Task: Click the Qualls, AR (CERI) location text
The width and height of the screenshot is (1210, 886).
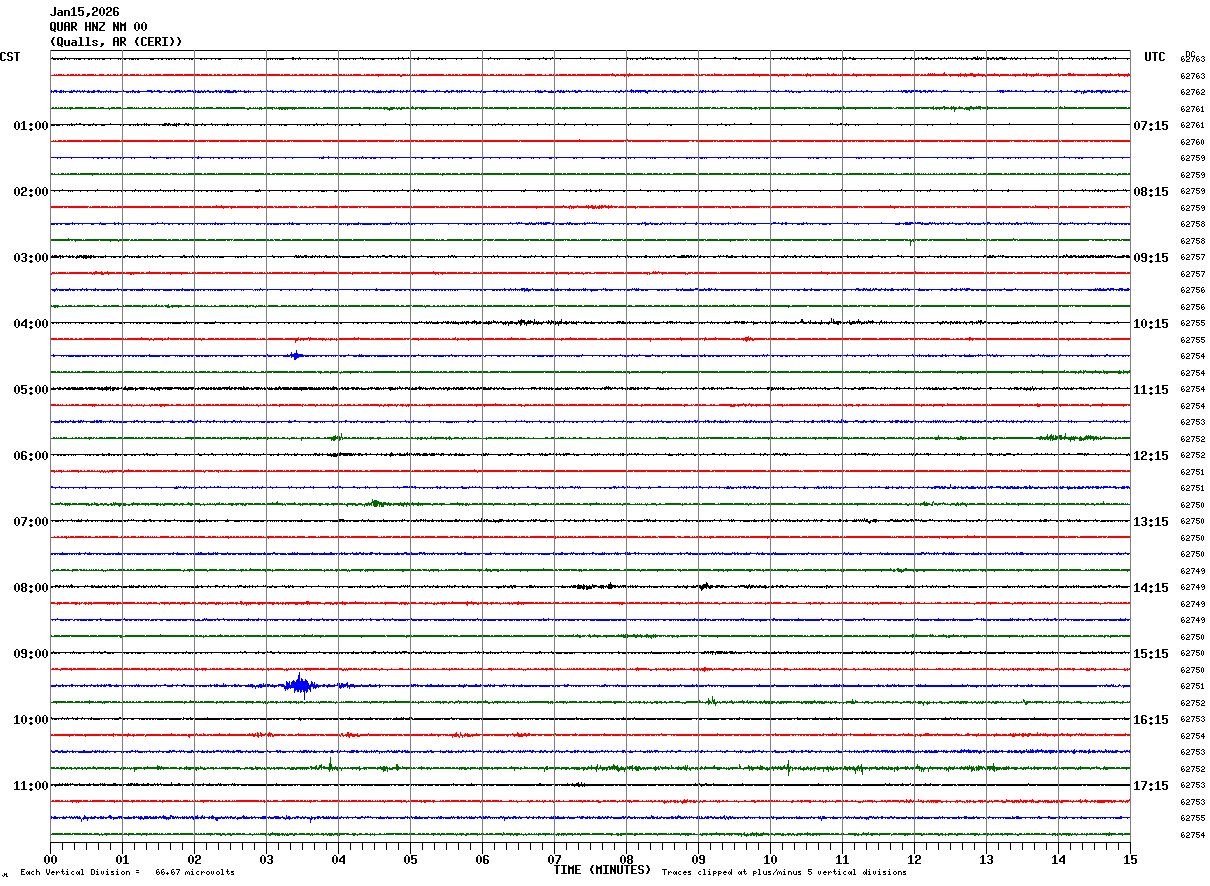Action: (115, 42)
